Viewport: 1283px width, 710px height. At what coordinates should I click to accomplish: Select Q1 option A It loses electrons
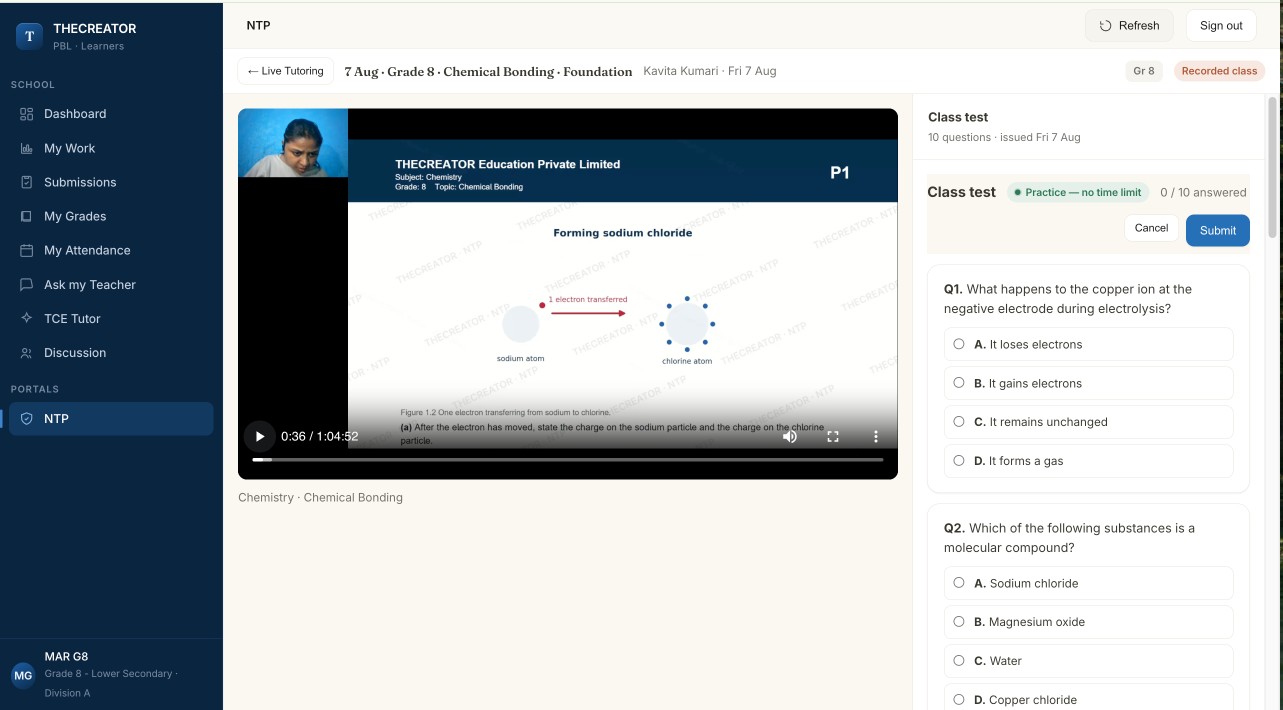(x=1088, y=344)
